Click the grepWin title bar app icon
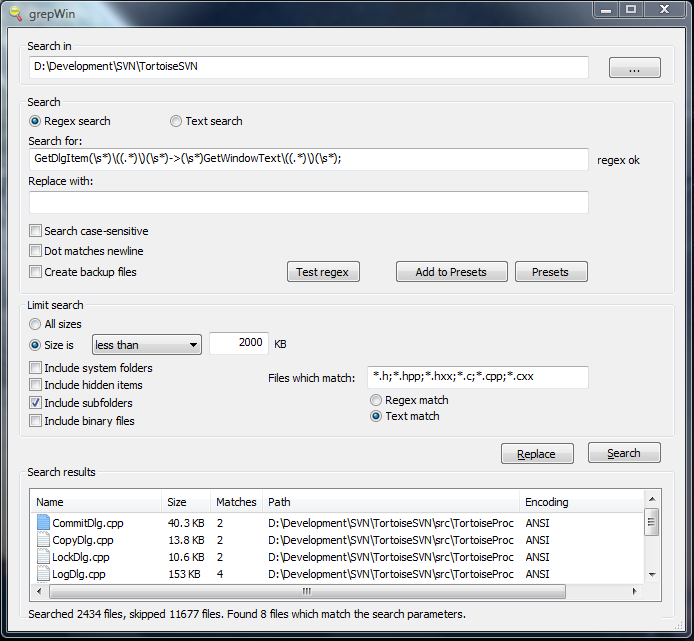694x641 pixels. tap(15, 12)
